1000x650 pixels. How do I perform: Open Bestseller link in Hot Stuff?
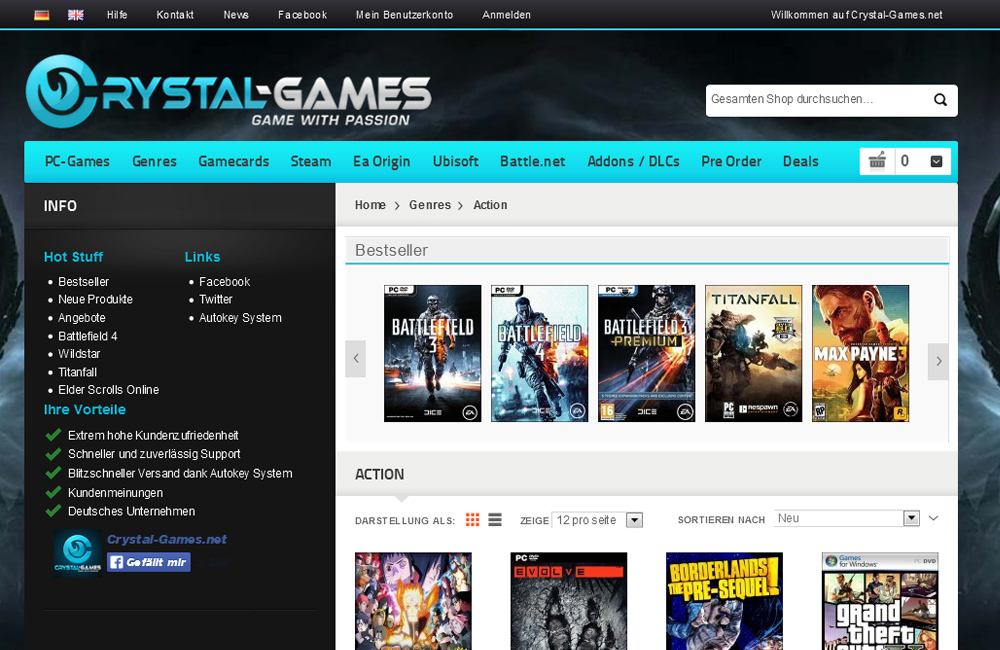pyautogui.click(x=84, y=281)
